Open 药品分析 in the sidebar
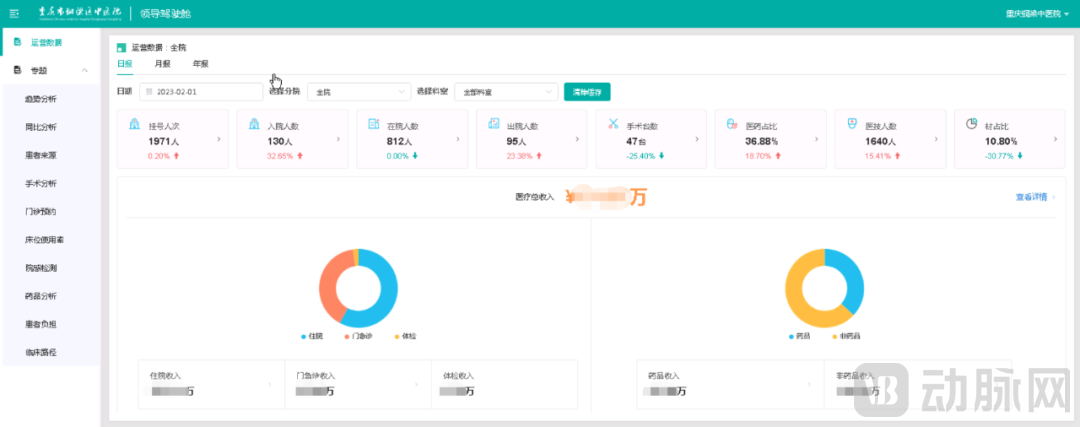The height and width of the screenshot is (427, 1080). click(50, 296)
